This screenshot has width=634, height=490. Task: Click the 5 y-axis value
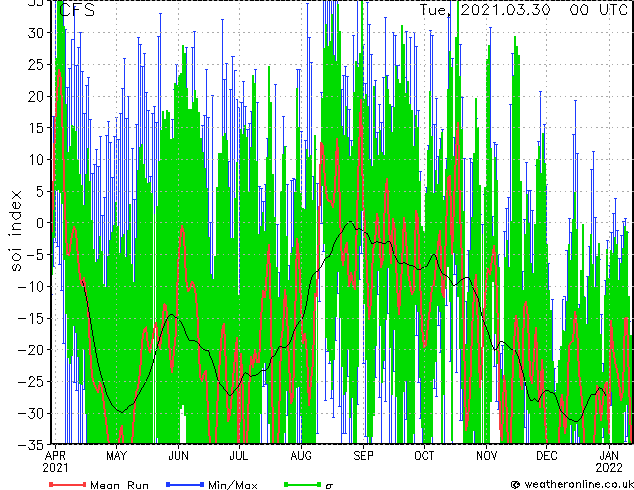tap(39, 191)
